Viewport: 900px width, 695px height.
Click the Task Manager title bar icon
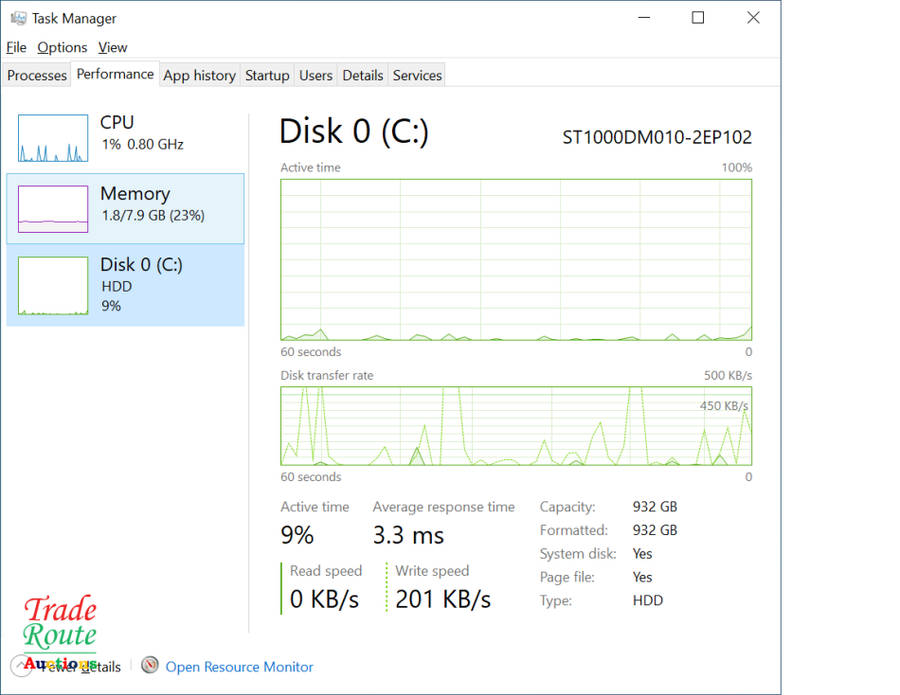18,18
